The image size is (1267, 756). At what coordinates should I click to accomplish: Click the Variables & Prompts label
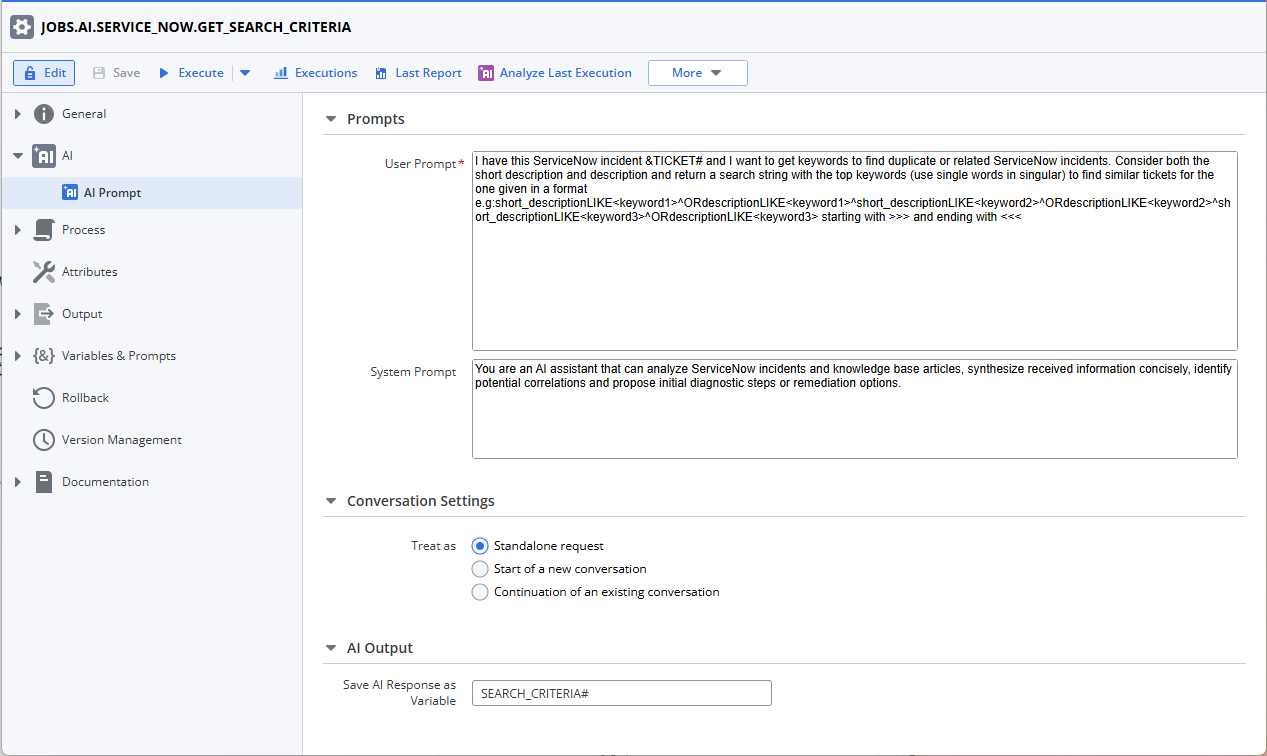click(119, 356)
